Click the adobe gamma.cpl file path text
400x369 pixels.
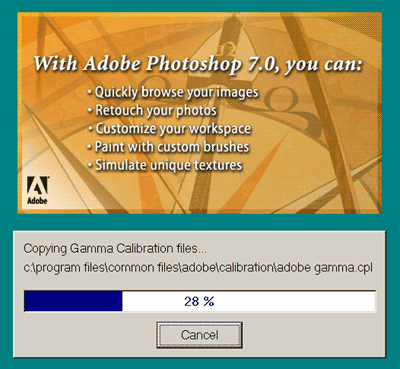[198, 268]
